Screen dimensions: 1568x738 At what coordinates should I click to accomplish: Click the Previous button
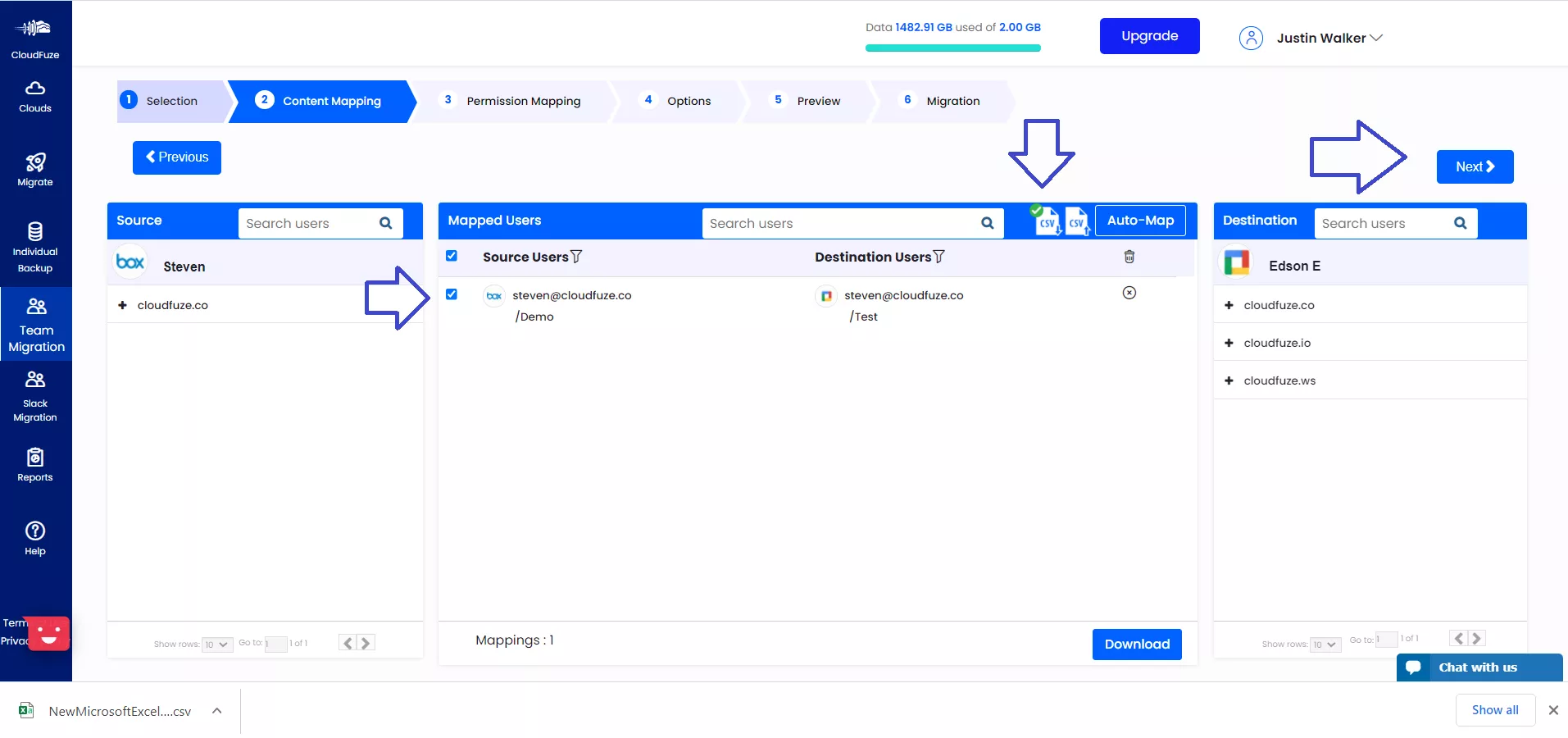click(177, 157)
